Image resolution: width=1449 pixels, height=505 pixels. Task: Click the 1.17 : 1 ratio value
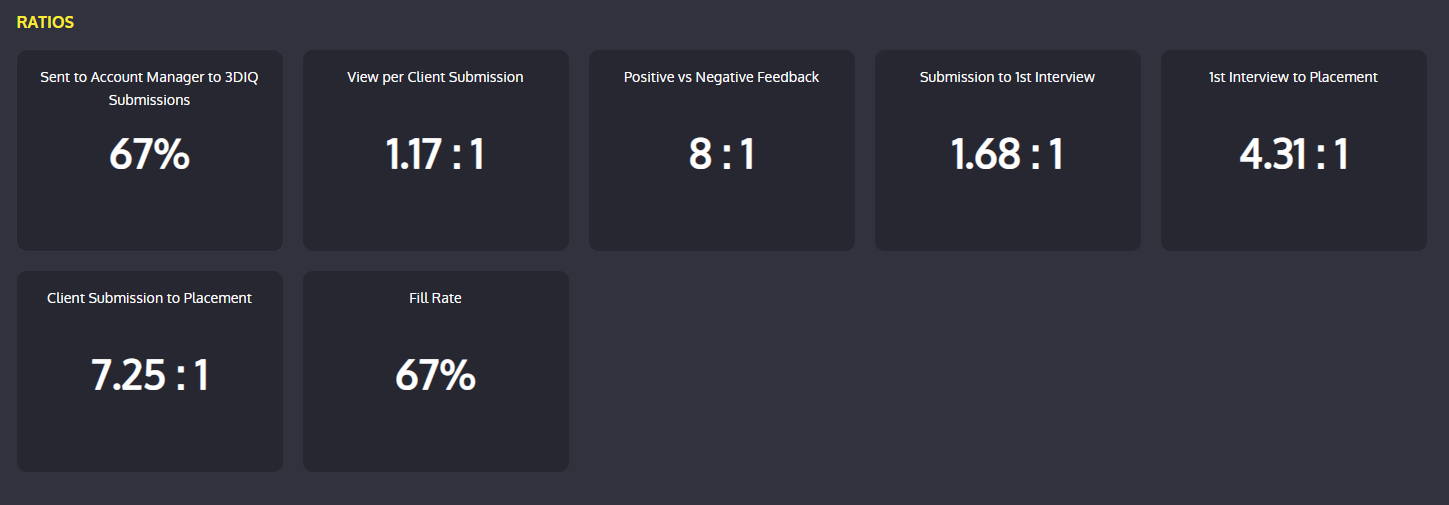pos(436,154)
